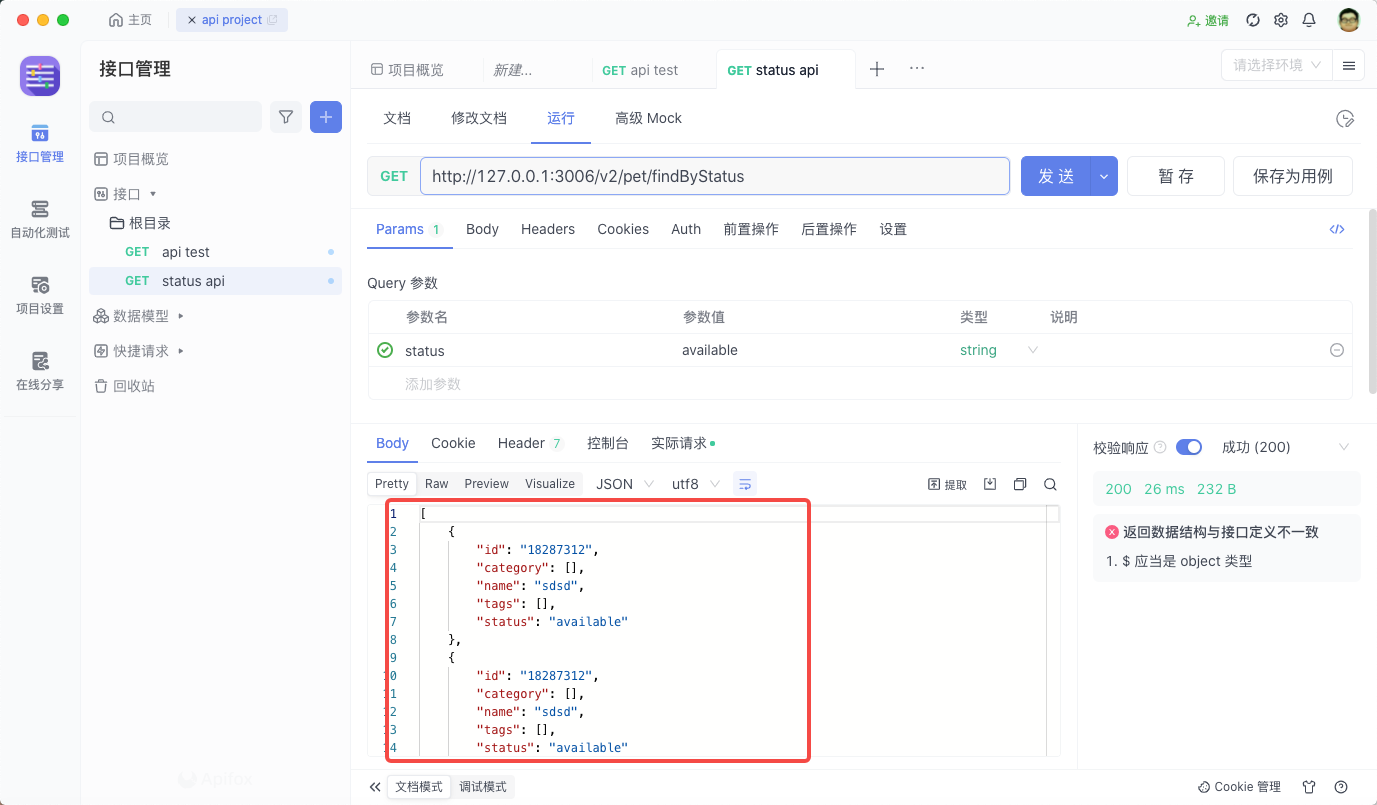Open search in the response body
This screenshot has width=1377, height=805.
point(1050,483)
